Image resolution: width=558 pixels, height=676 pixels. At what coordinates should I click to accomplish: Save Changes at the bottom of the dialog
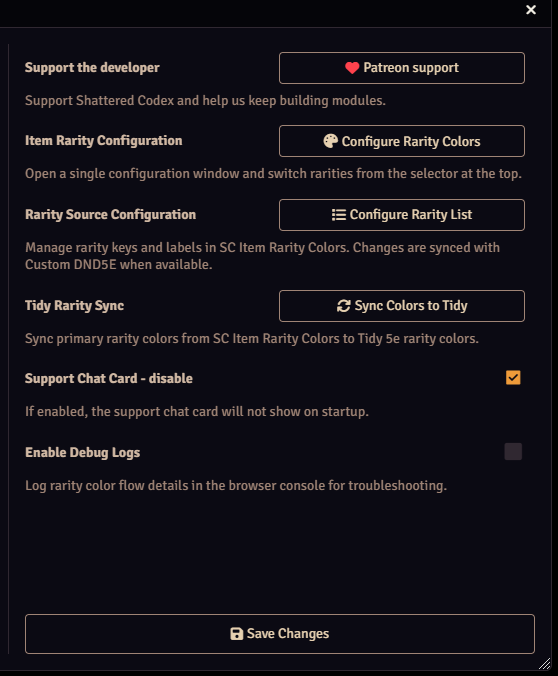[x=280, y=634]
